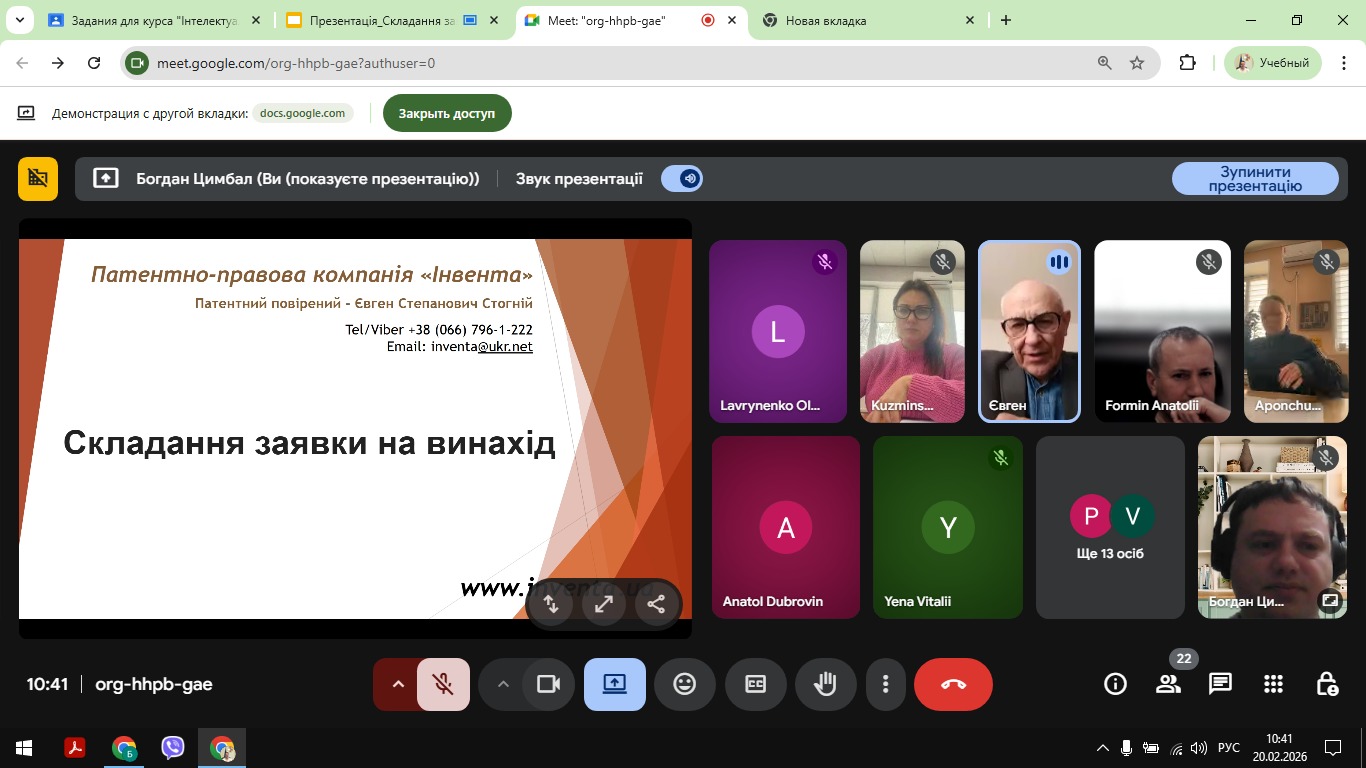
Task: Expand the shared presentation to fullscreen
Action: click(x=604, y=604)
